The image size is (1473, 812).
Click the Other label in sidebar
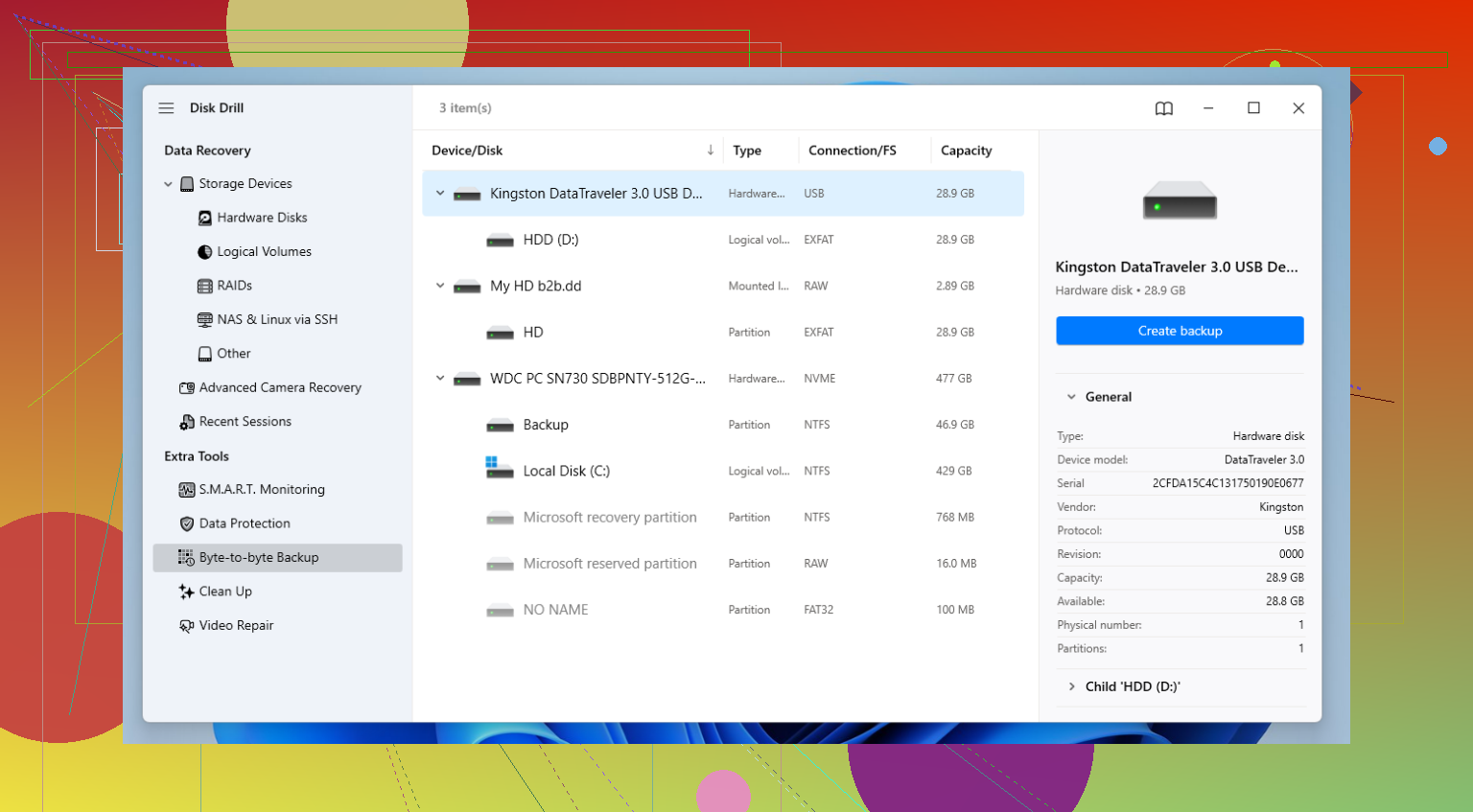click(x=233, y=354)
